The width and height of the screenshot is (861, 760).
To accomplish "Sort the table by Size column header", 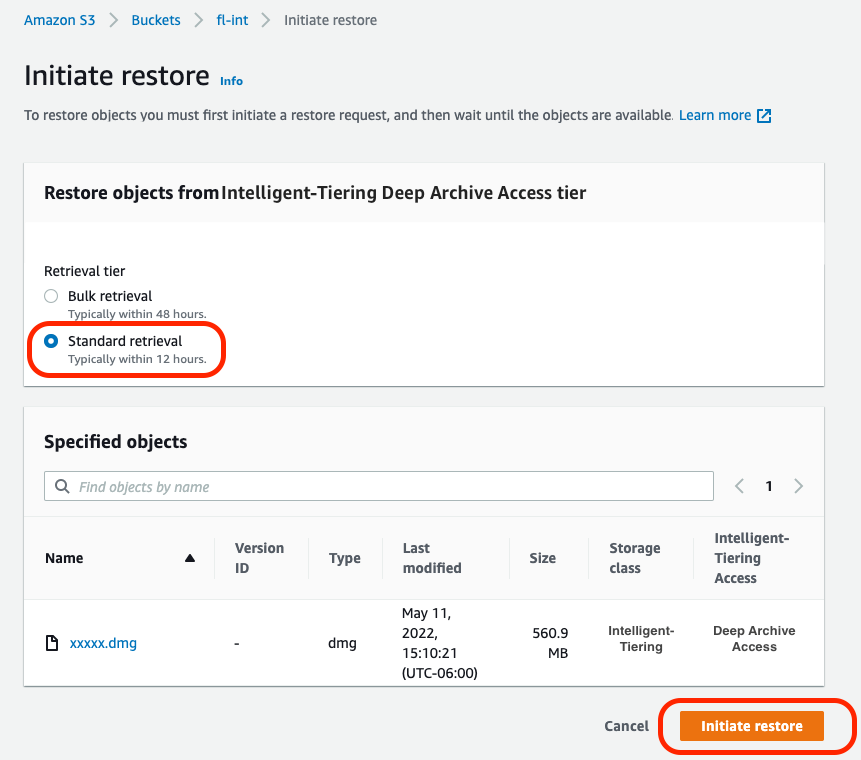I will (542, 558).
